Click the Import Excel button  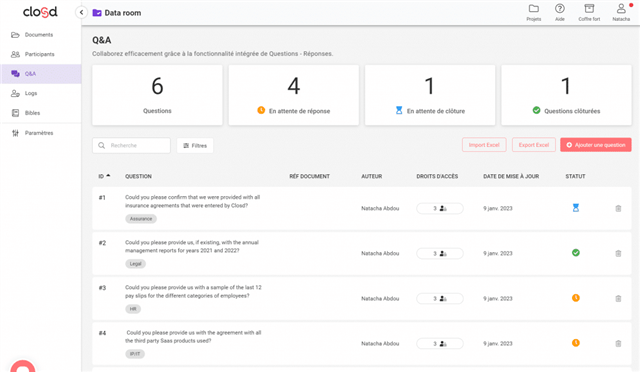coord(484,145)
